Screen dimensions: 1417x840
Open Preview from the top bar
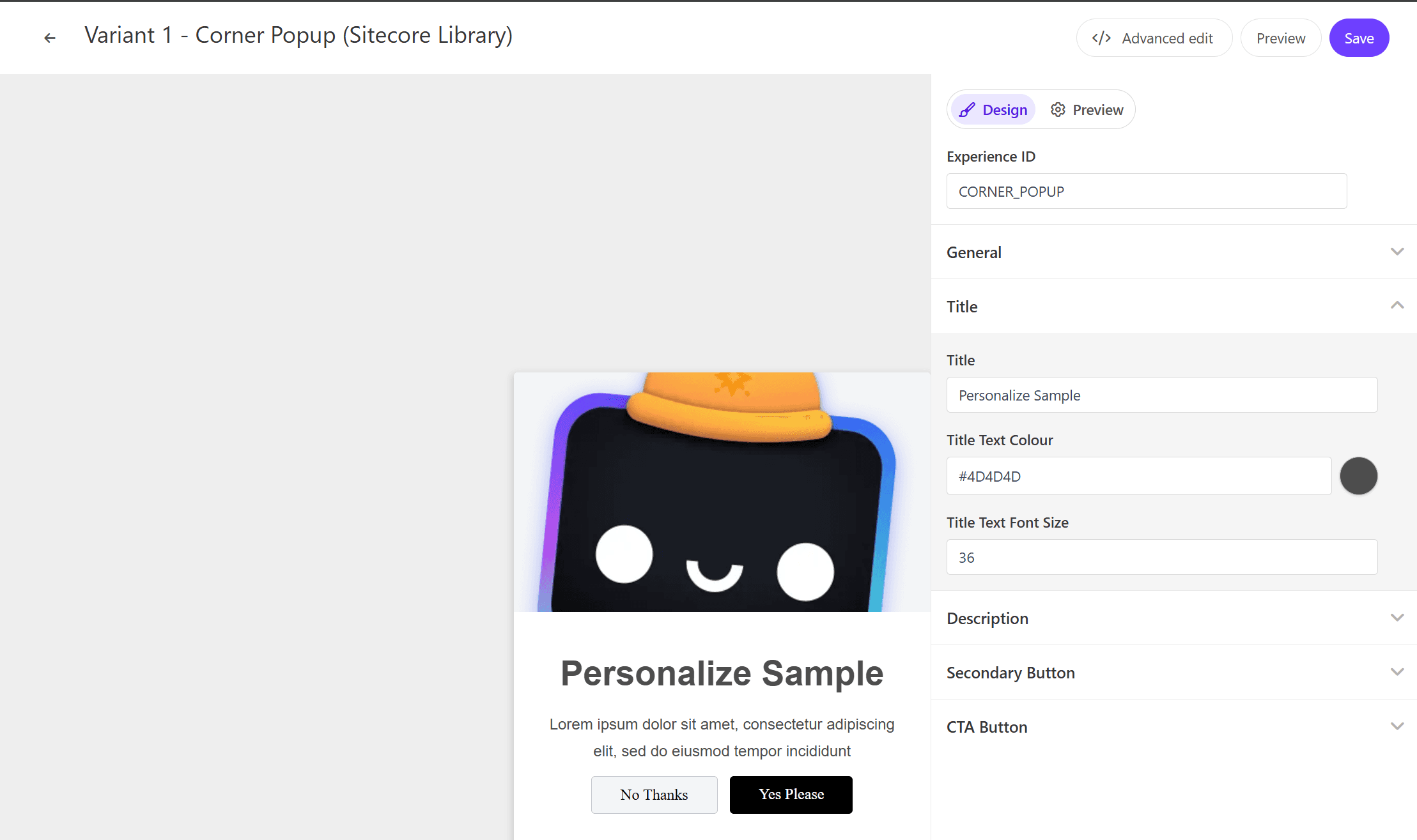pos(1280,38)
